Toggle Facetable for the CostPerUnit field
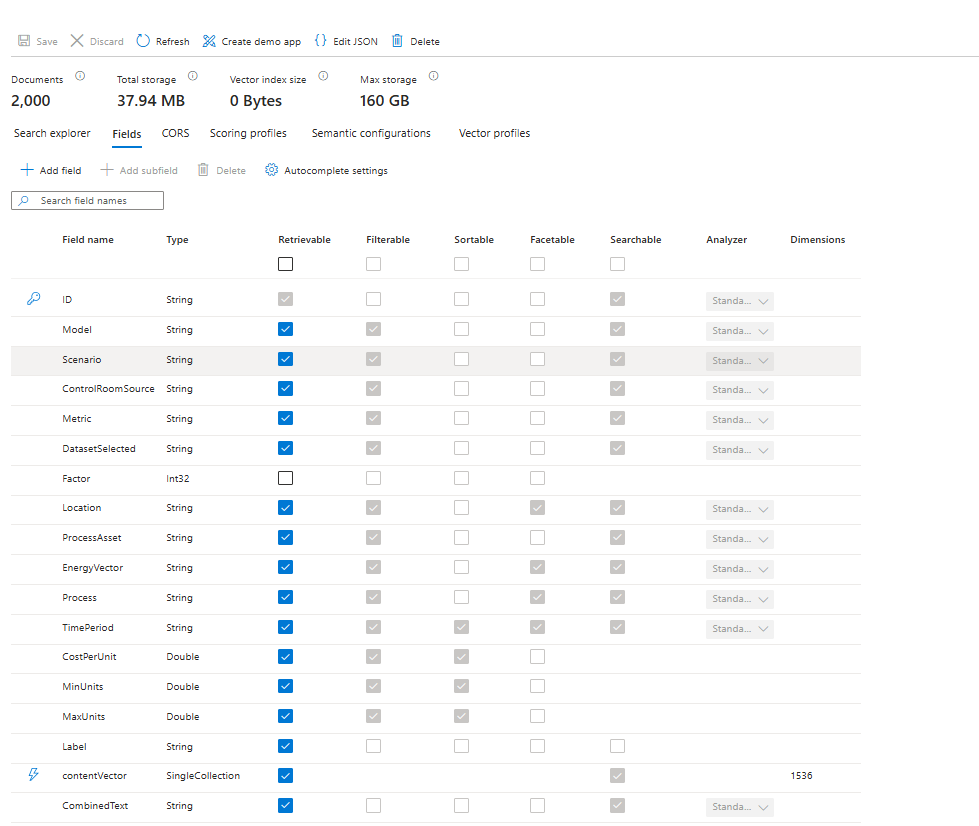Image resolution: width=979 pixels, height=826 pixels. tap(538, 656)
